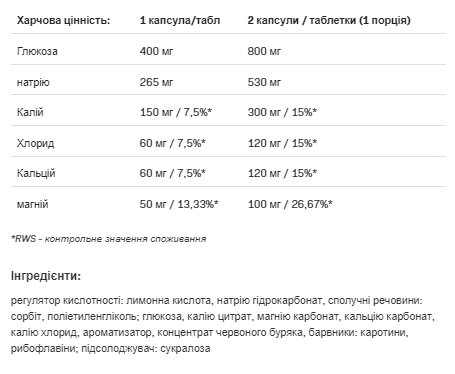The width and height of the screenshot is (455, 374).
Task: Select the 'Калій' row label
Action: [x=30, y=112]
